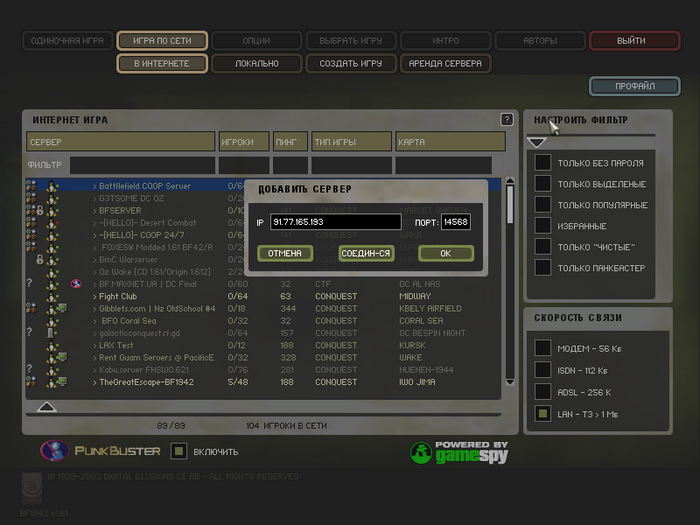Toggle the PunkBuster ВКЛЮЧИТЬ checkbox
The image size is (700, 525).
pyautogui.click(x=179, y=451)
